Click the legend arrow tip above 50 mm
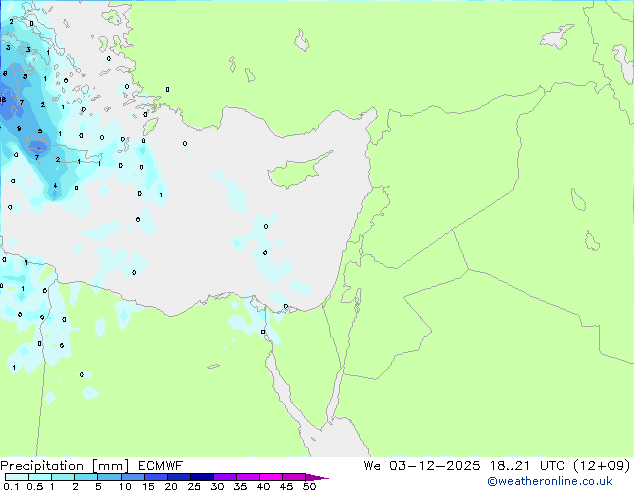 (x=317, y=477)
